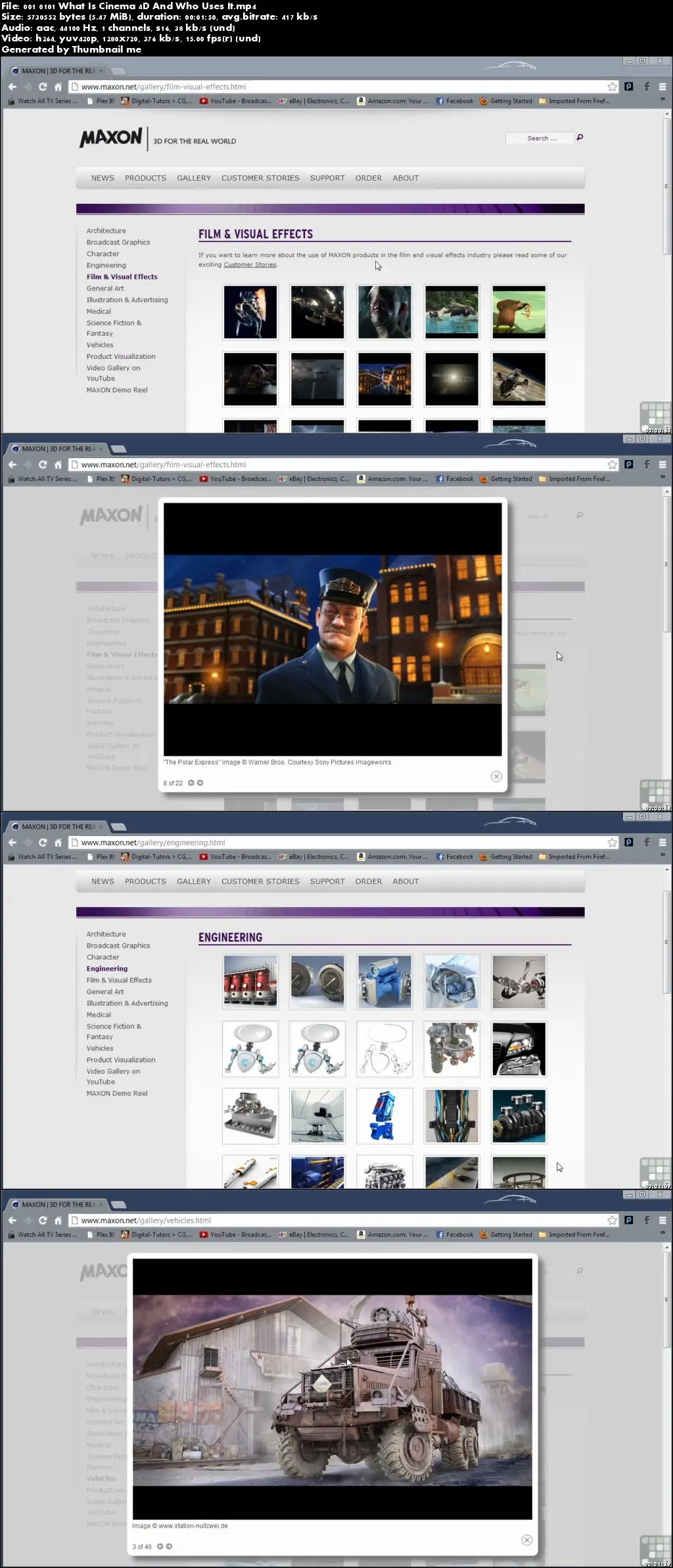Click the Reload icon in the engineering.html browser window
This screenshot has width=673, height=1568.
click(x=43, y=842)
